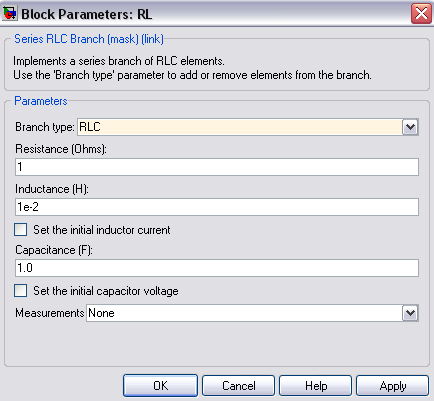Click the Inductance (H) input field
The height and width of the screenshot is (401, 434).
(x=217, y=207)
